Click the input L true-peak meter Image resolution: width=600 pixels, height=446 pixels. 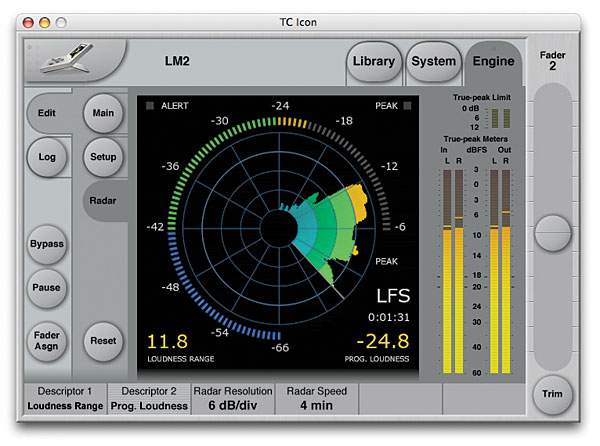pos(447,272)
